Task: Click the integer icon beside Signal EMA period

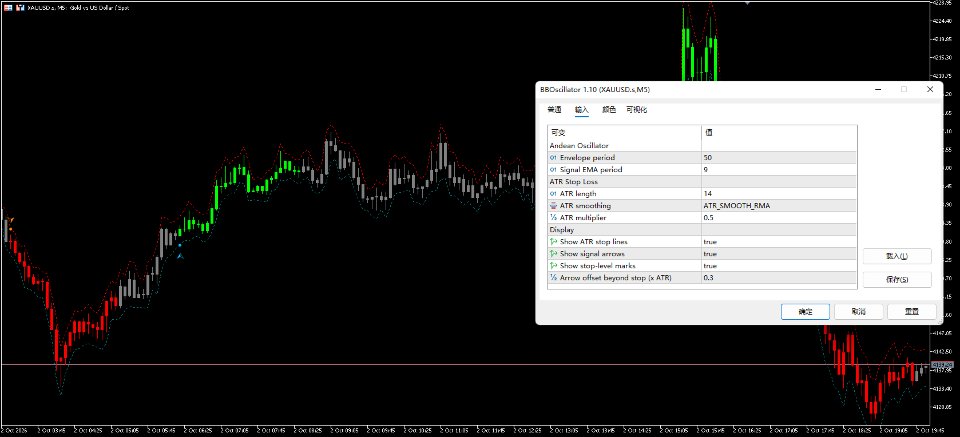Action: (x=553, y=170)
